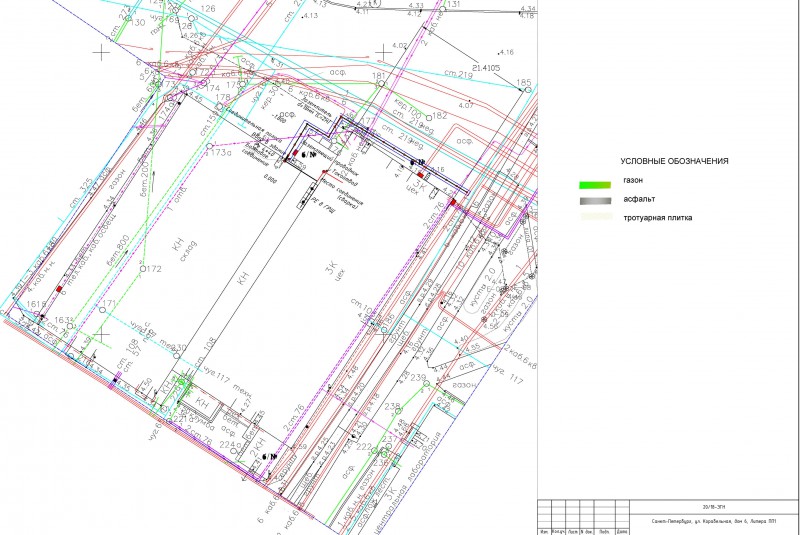Click the green газон legend swatch

(595, 185)
